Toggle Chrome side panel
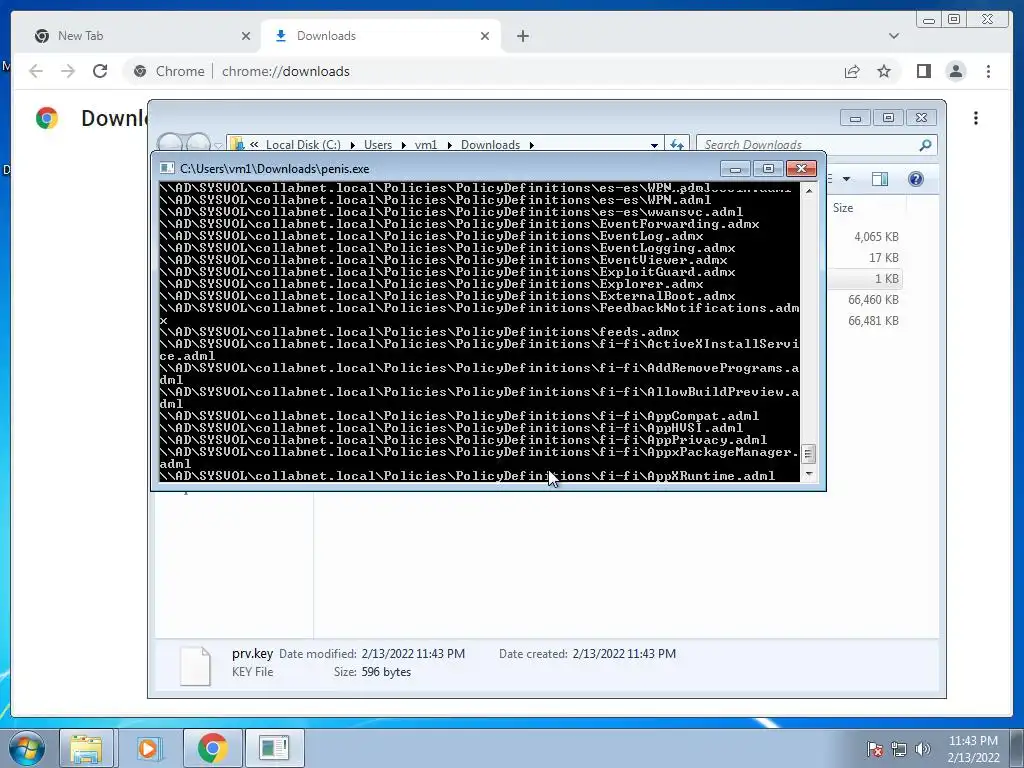 click(923, 71)
